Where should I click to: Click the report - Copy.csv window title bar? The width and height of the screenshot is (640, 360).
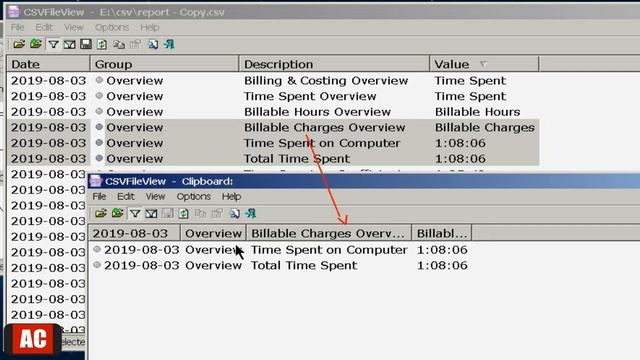(x=323, y=12)
